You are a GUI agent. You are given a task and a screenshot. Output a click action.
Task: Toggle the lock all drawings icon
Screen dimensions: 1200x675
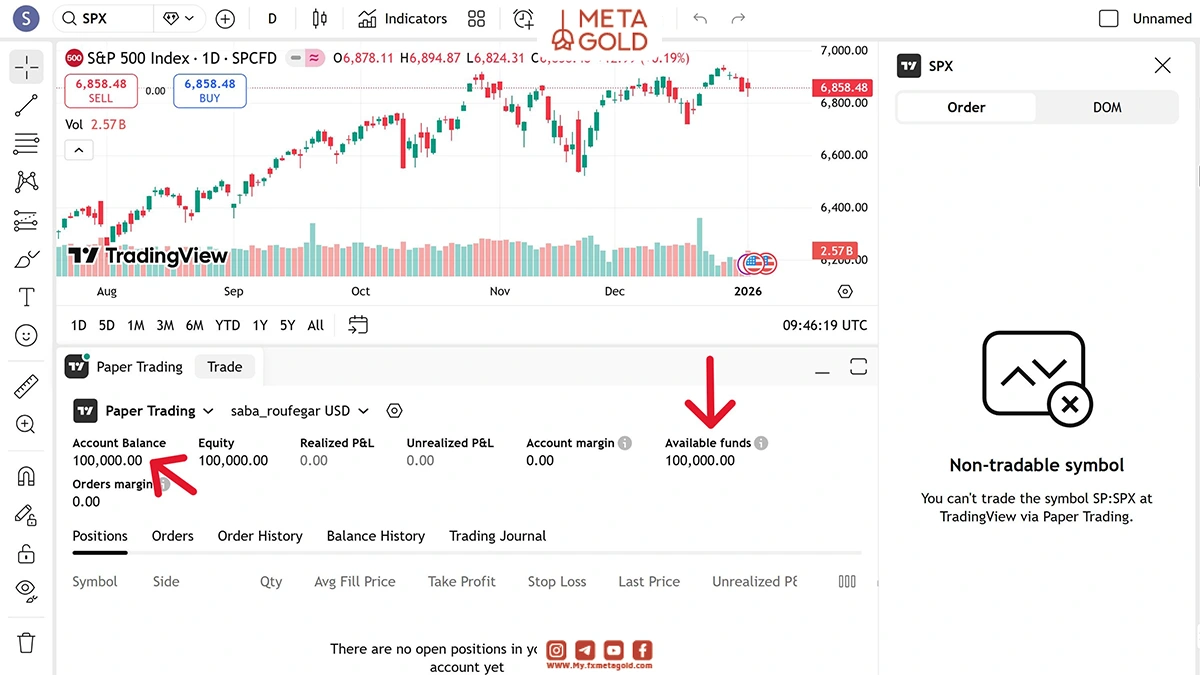point(26,553)
